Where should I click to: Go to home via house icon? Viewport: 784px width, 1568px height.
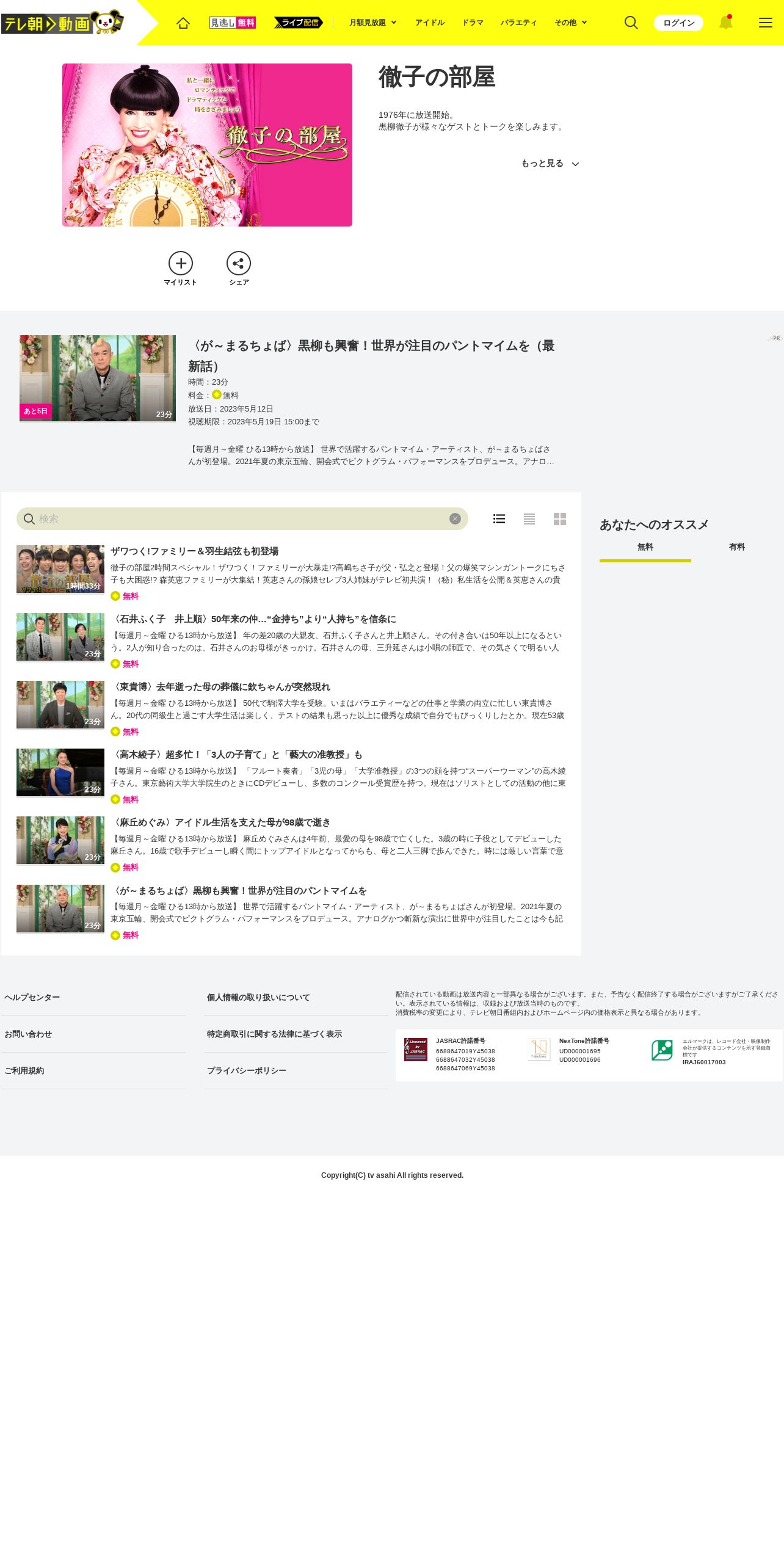(183, 23)
